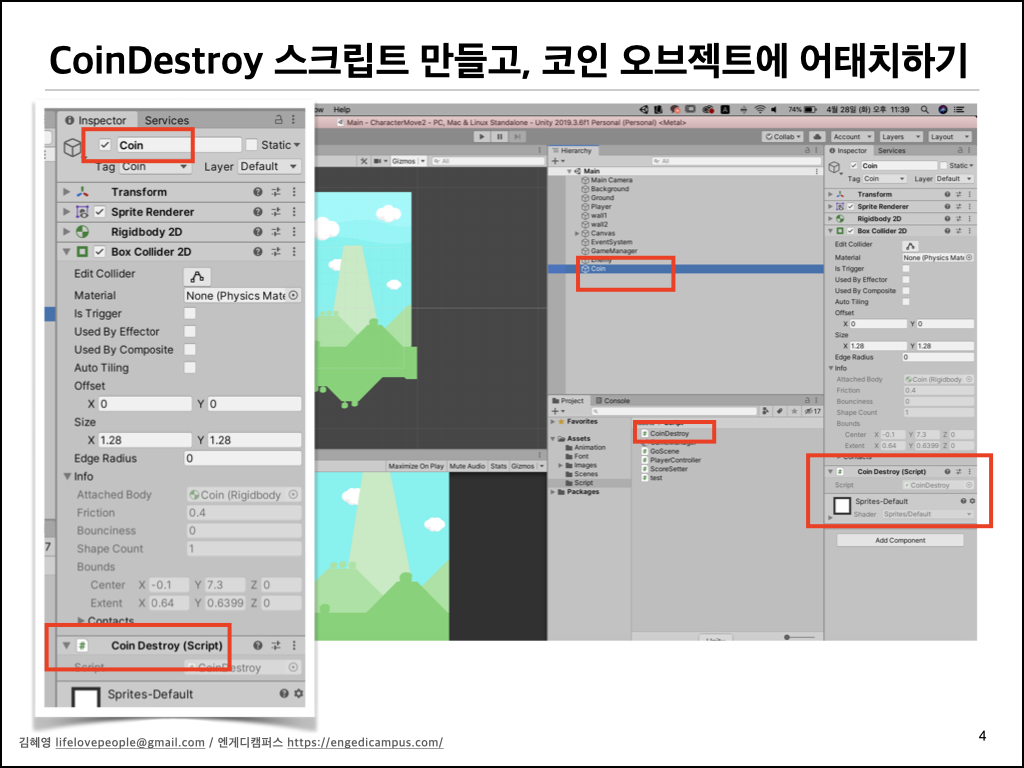Expand the Favorites group in Project
Viewport: 1024px width, 768px height.
[552, 422]
